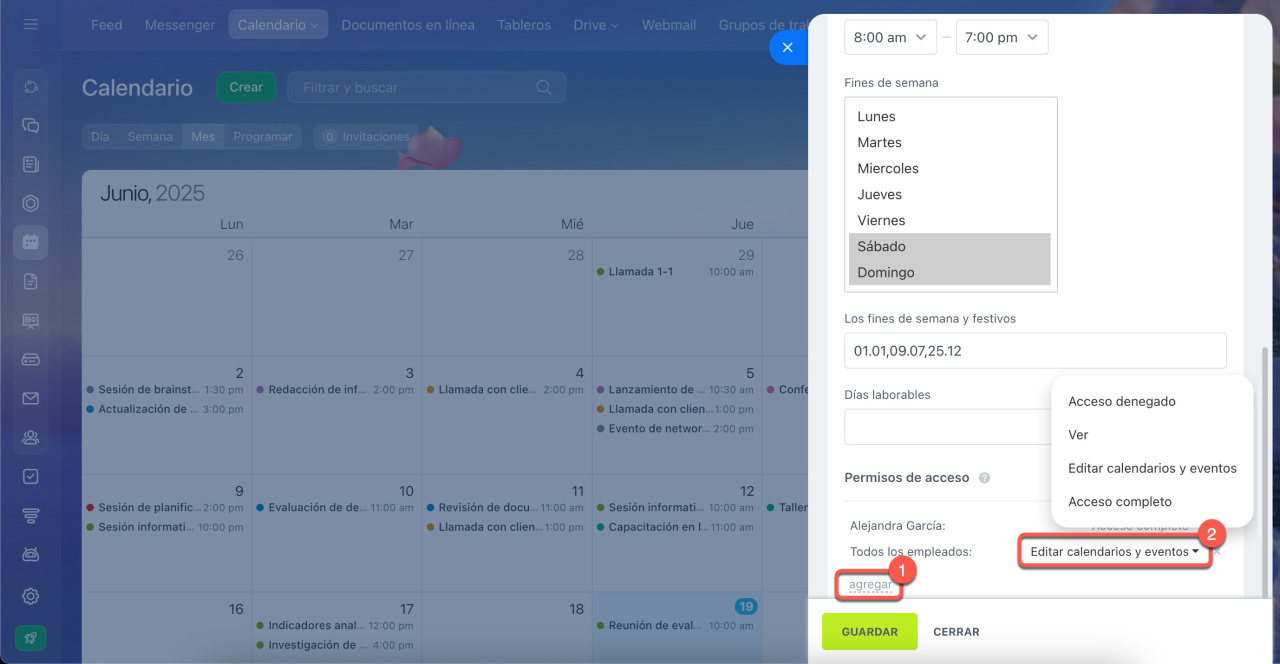Select Martes in Fines de semana list
The height and width of the screenshot is (664, 1280).
coord(950,142)
